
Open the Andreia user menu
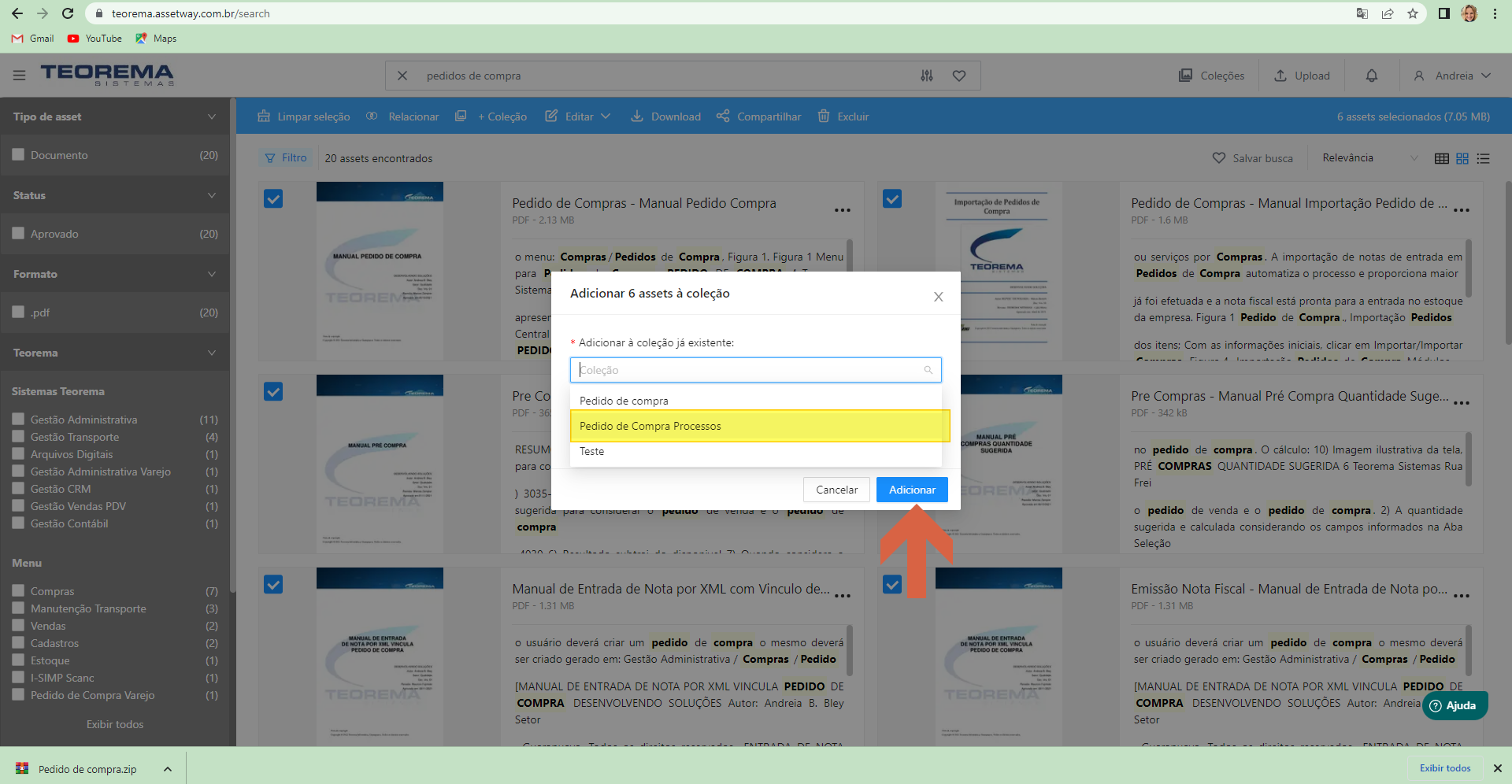coord(1452,76)
